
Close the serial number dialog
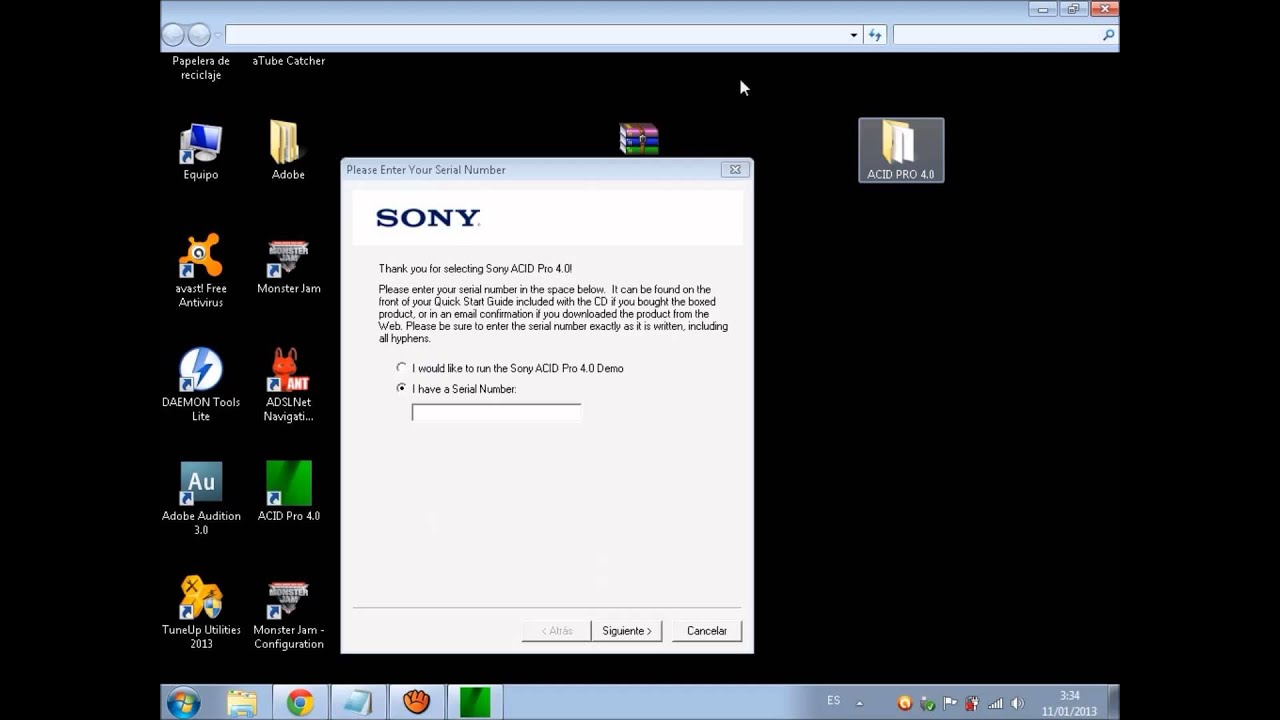(x=735, y=170)
